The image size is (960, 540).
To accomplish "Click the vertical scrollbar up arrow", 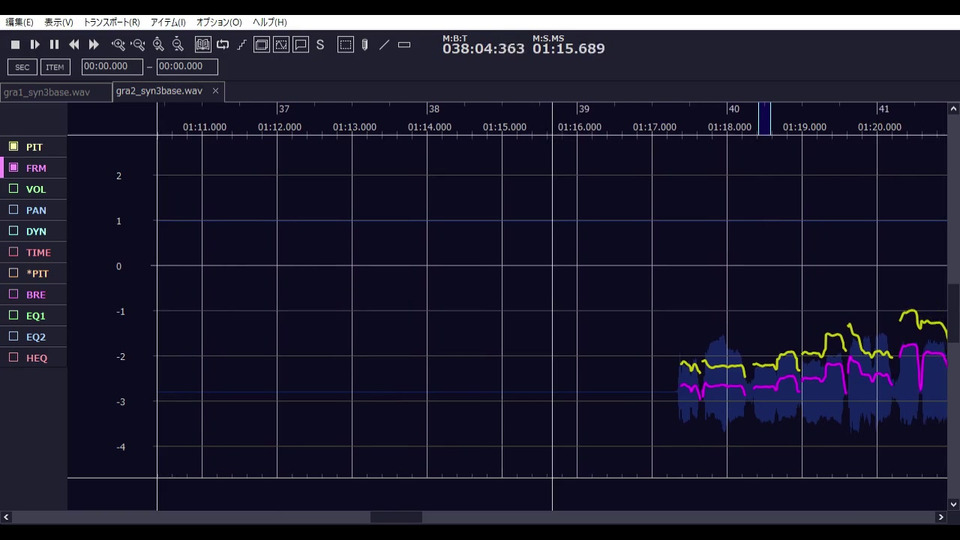I will point(953,109).
